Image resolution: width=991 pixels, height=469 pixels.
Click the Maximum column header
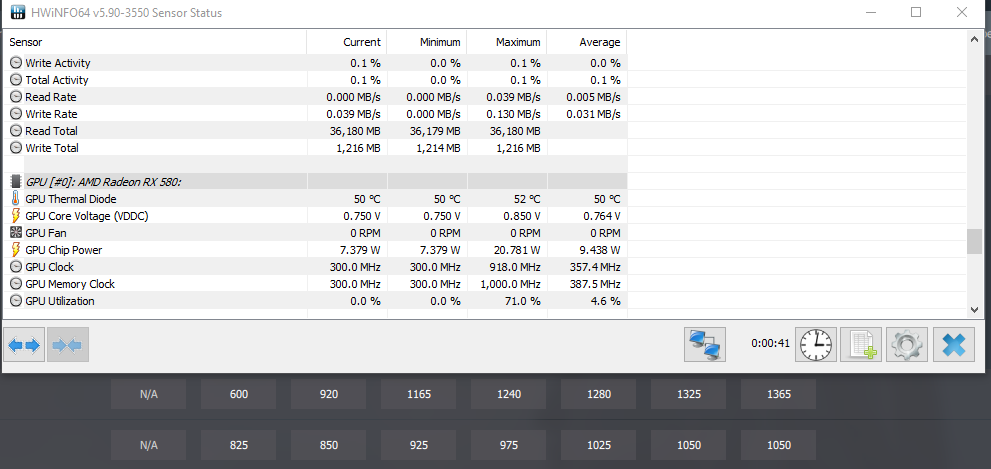pyautogui.click(x=507, y=42)
